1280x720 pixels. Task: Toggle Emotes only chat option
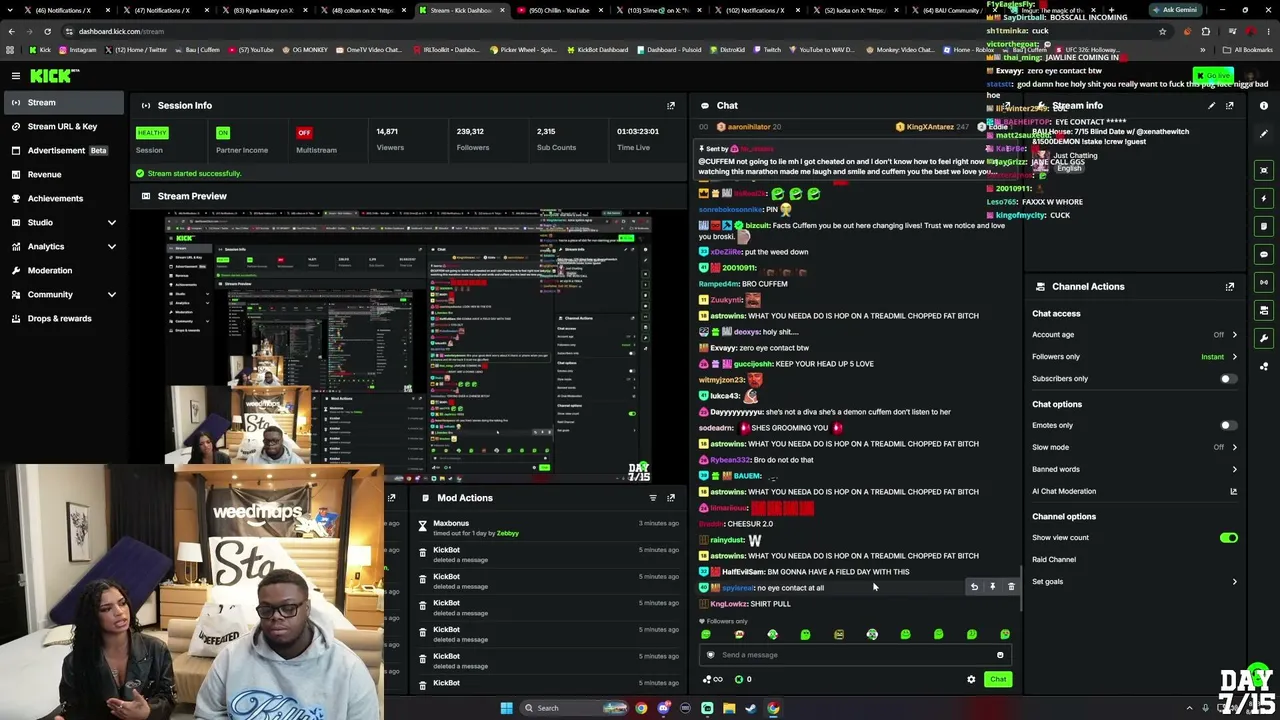point(1228,426)
